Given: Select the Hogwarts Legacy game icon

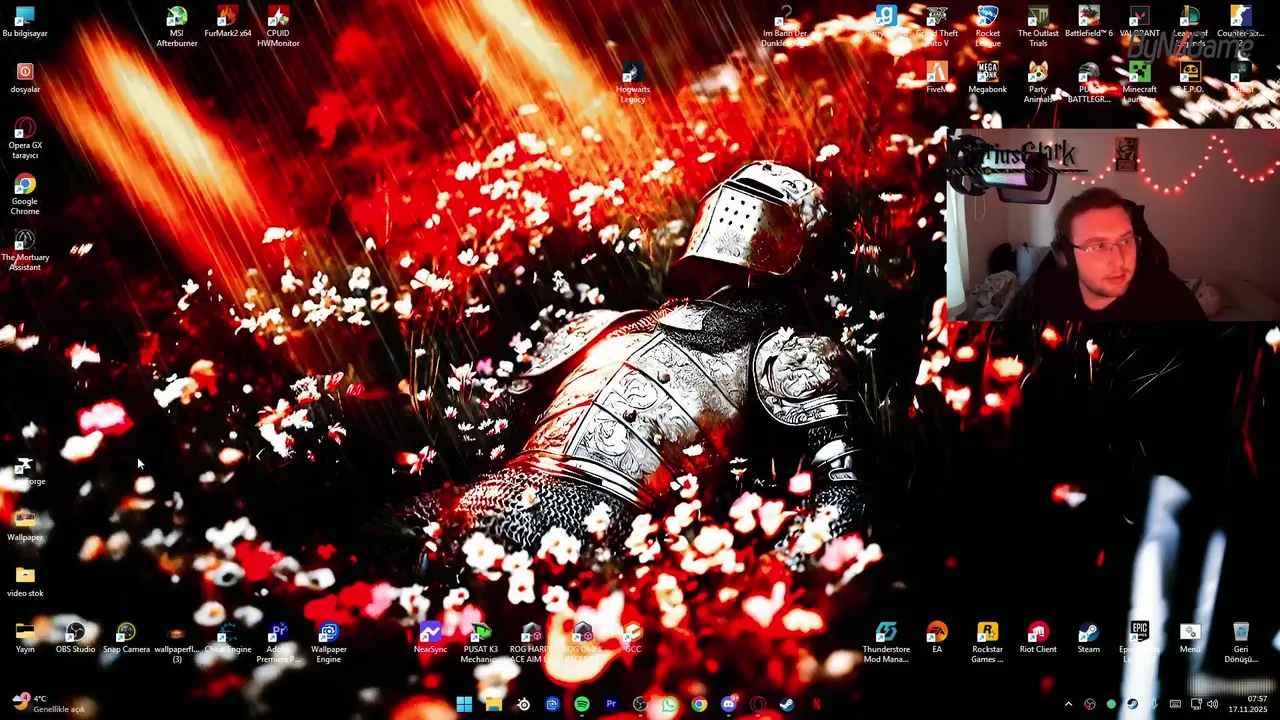Looking at the screenshot, I should 633,83.
